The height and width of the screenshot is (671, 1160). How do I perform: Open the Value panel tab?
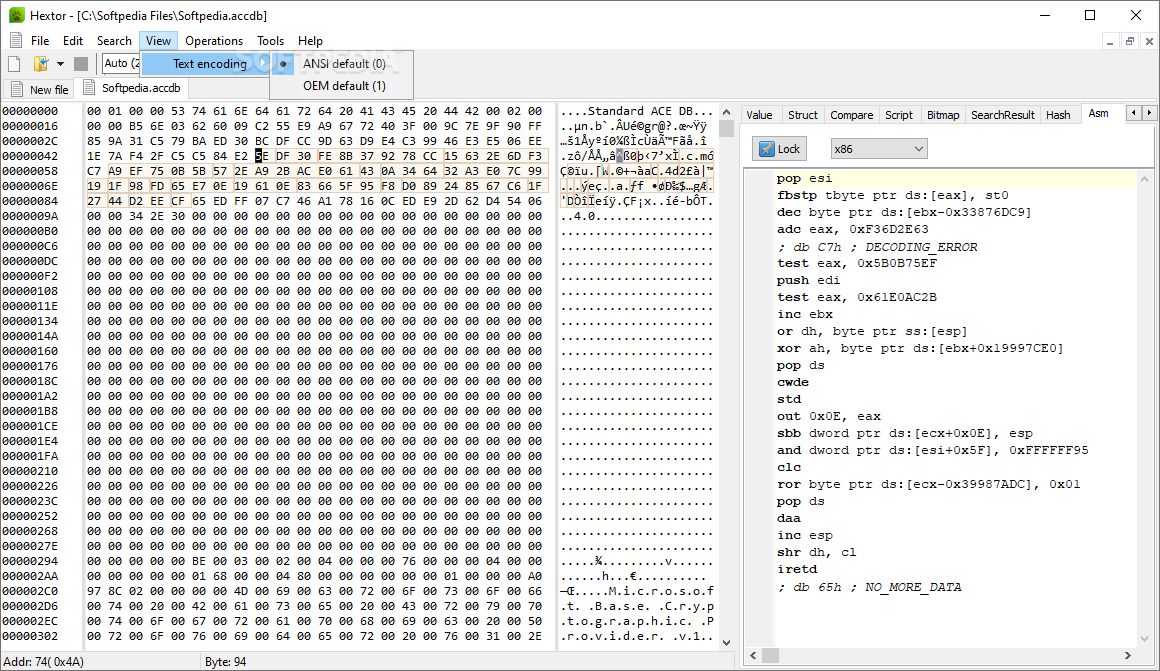pos(759,115)
